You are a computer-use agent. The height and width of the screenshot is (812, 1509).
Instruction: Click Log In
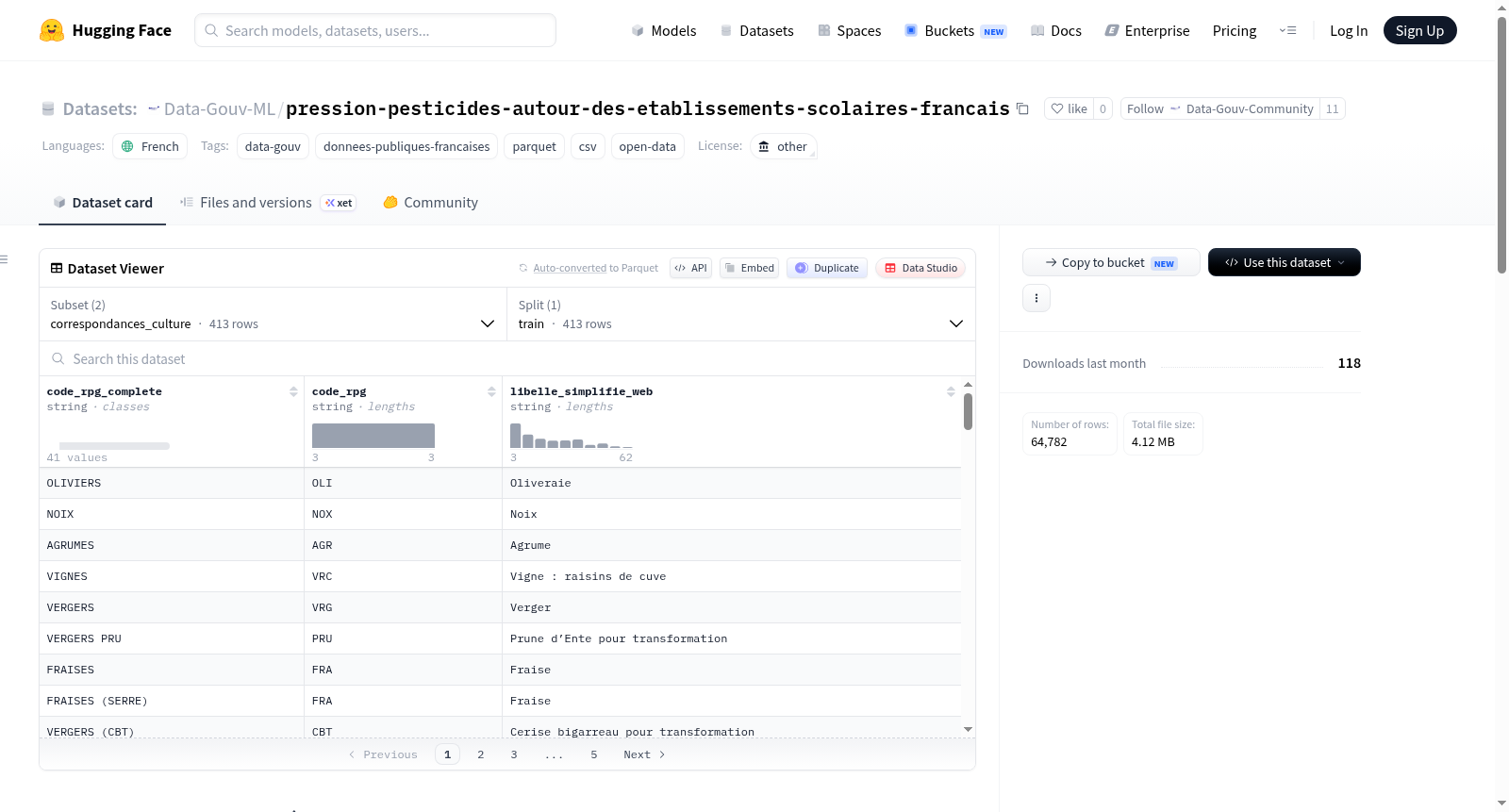pyautogui.click(x=1349, y=30)
